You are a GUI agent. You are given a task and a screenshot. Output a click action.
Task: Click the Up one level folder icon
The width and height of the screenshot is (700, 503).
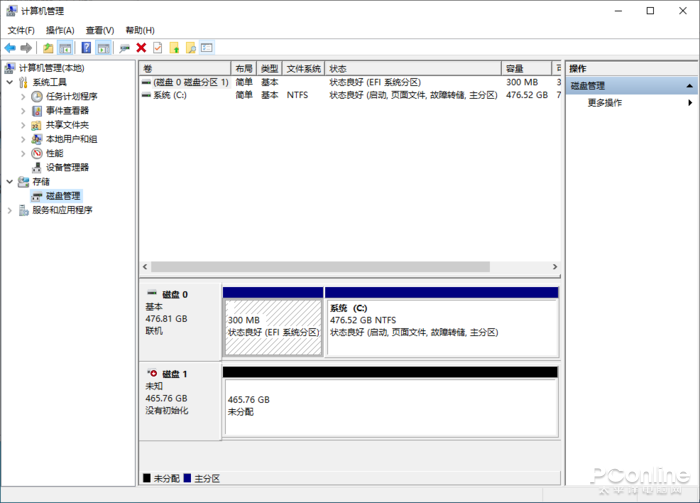tap(48, 48)
